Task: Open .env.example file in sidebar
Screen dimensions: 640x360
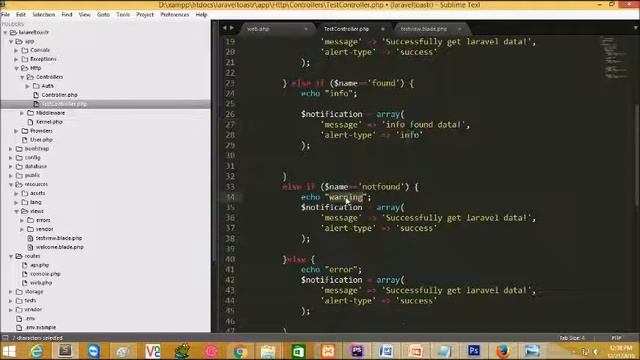Action: coord(41,327)
